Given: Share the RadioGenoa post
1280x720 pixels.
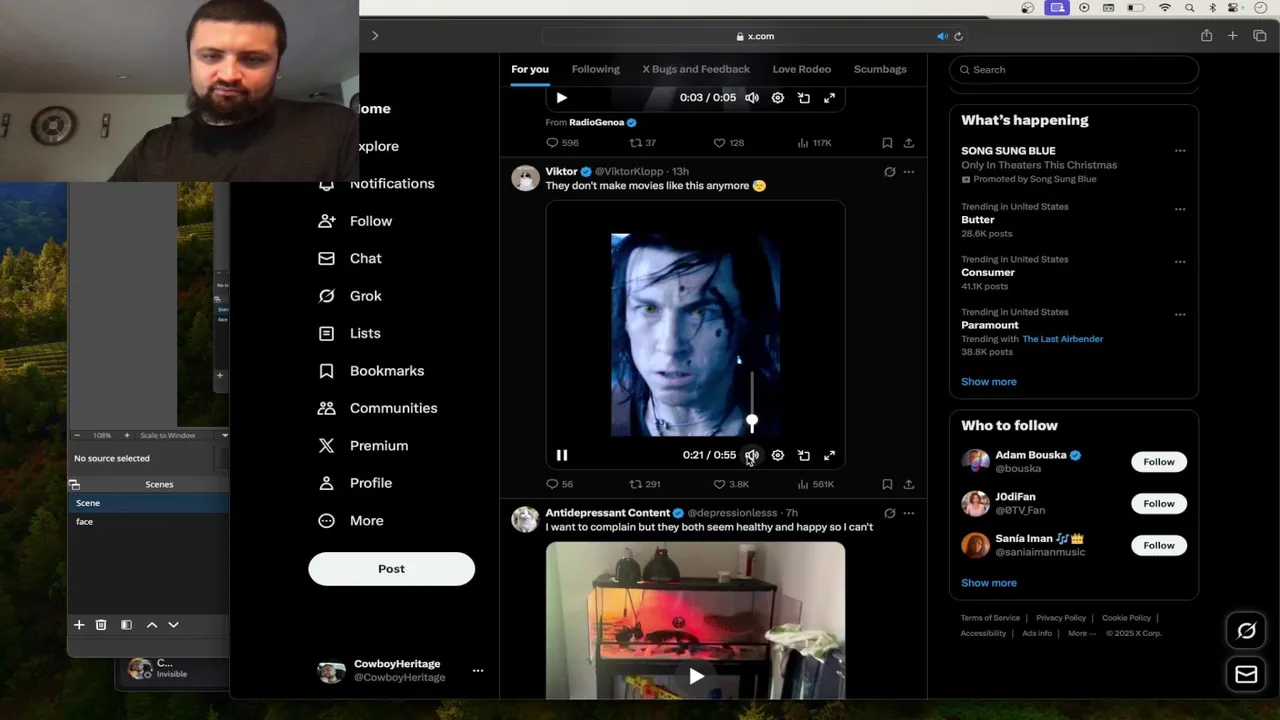Looking at the screenshot, I should point(908,143).
